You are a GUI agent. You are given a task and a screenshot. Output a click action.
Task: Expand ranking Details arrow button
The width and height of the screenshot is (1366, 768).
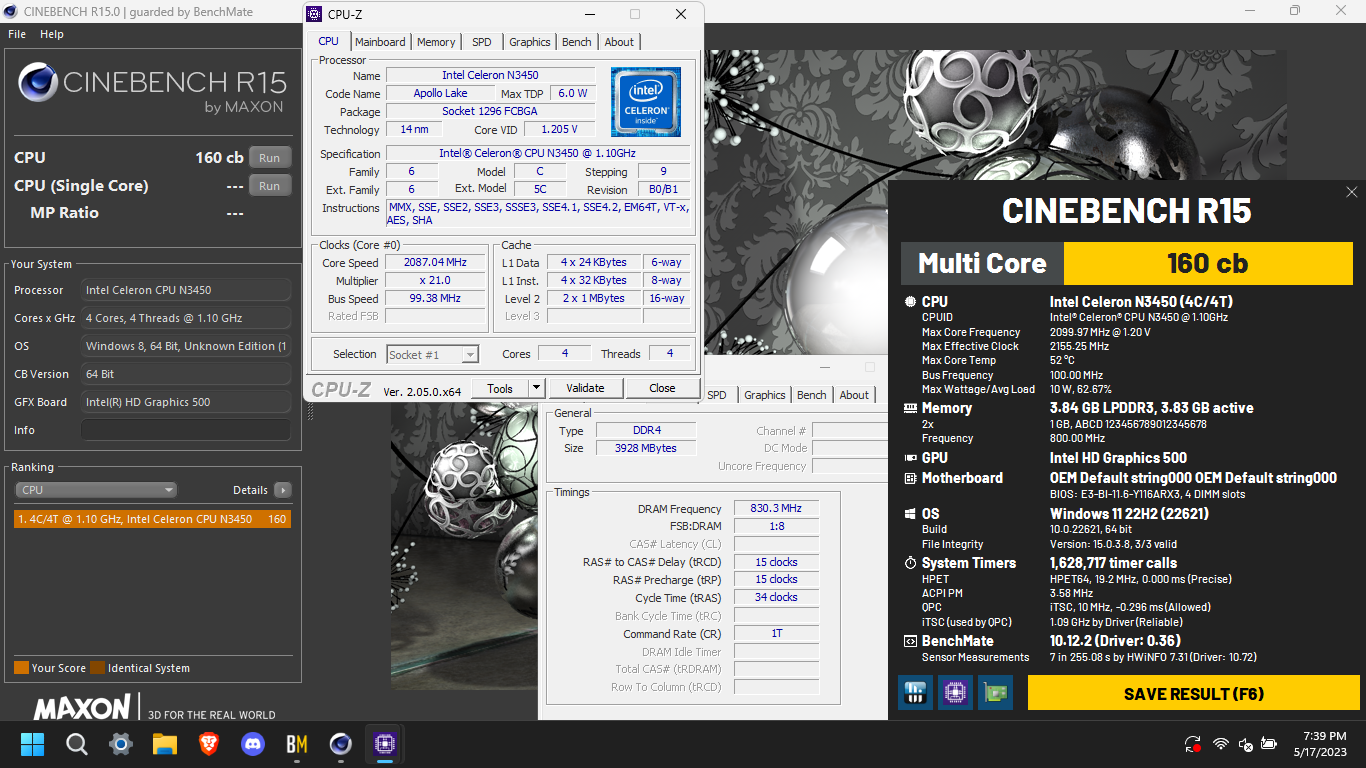point(283,490)
